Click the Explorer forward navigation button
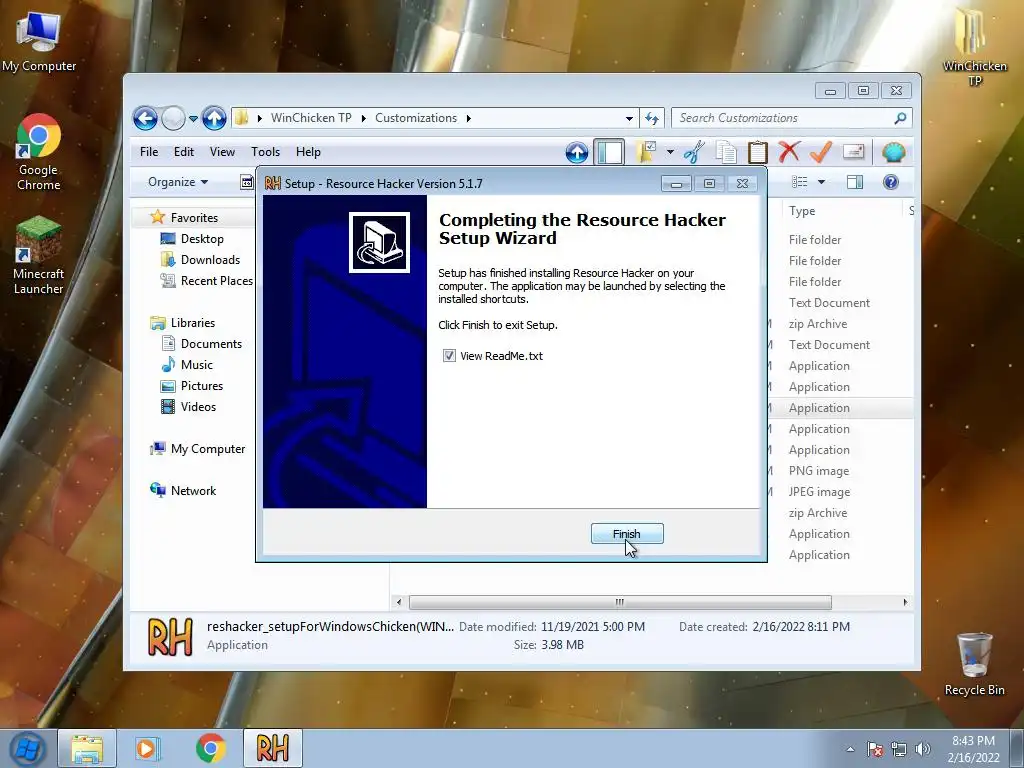1024x768 pixels. [173, 118]
